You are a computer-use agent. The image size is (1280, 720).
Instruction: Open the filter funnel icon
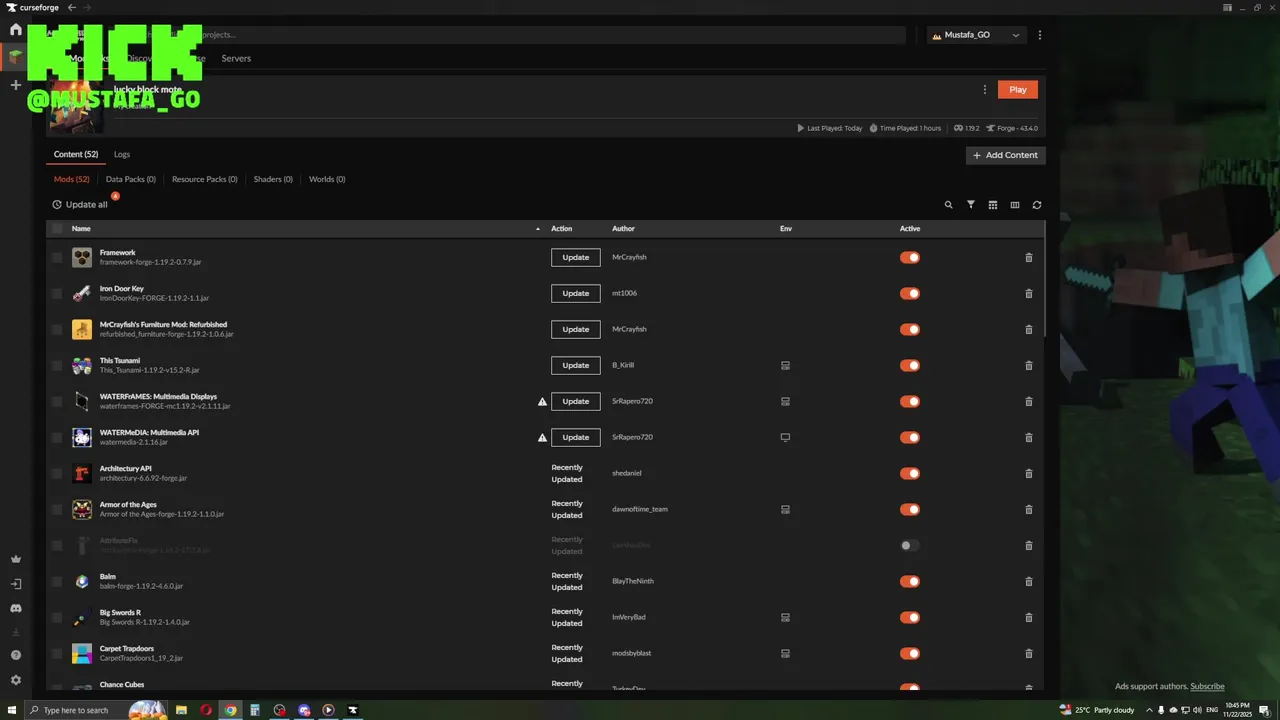pos(971,205)
